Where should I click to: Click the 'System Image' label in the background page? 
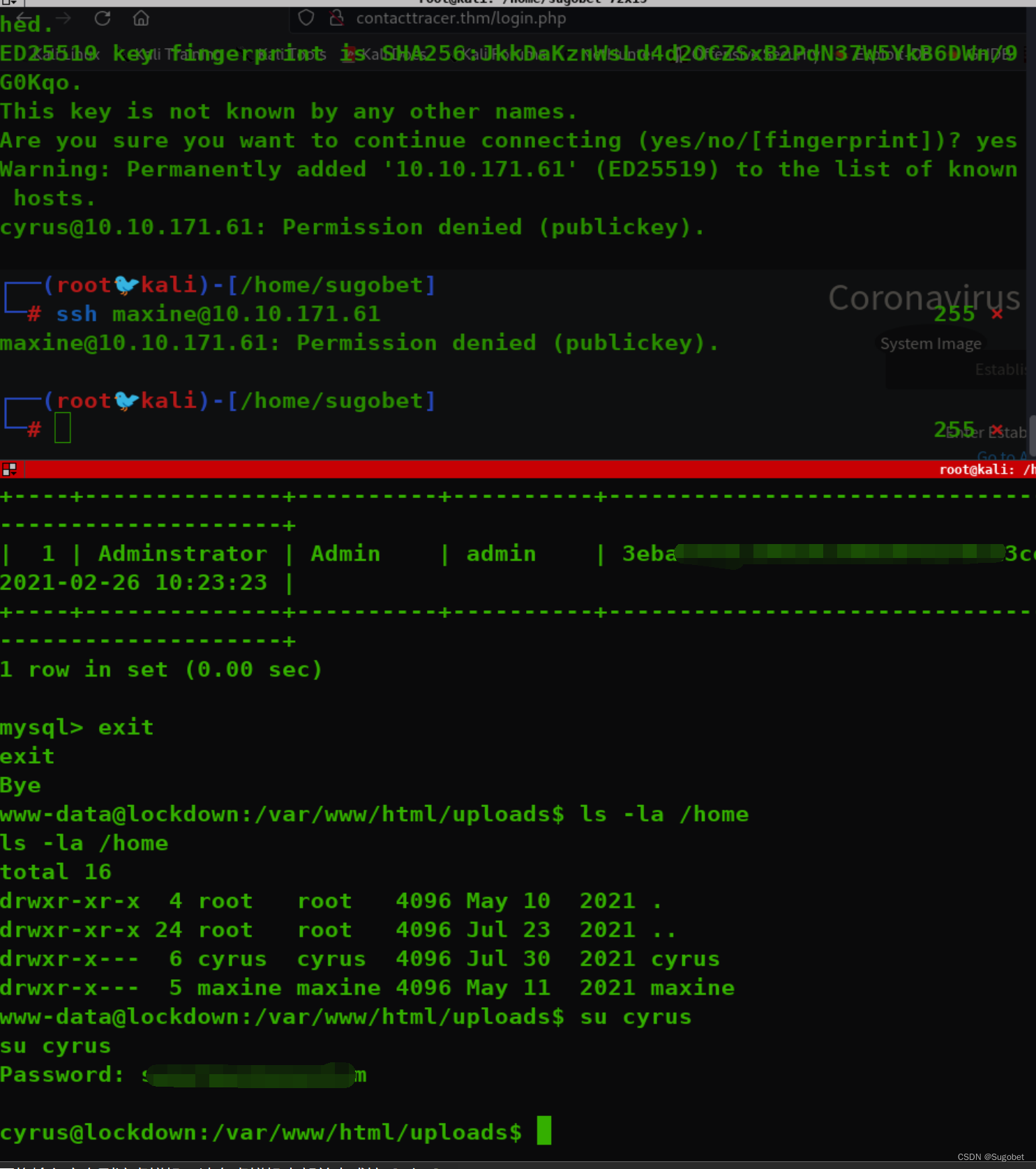tap(931, 343)
